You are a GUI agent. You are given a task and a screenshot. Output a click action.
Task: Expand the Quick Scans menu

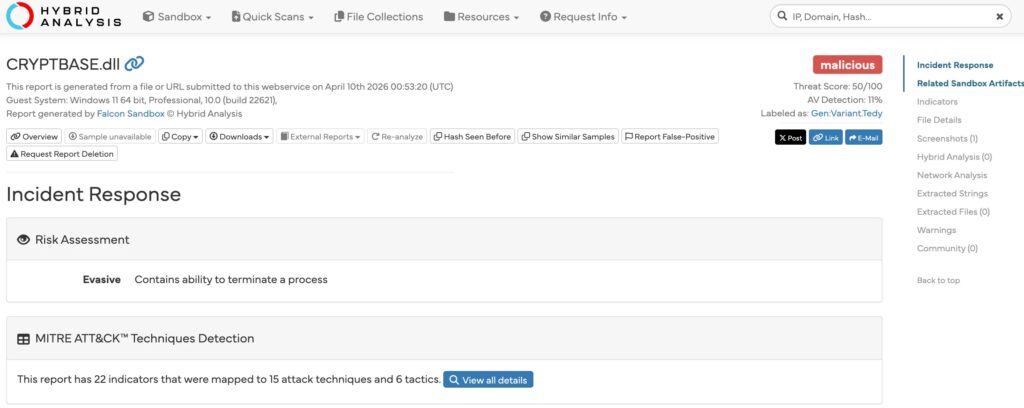pos(272,17)
